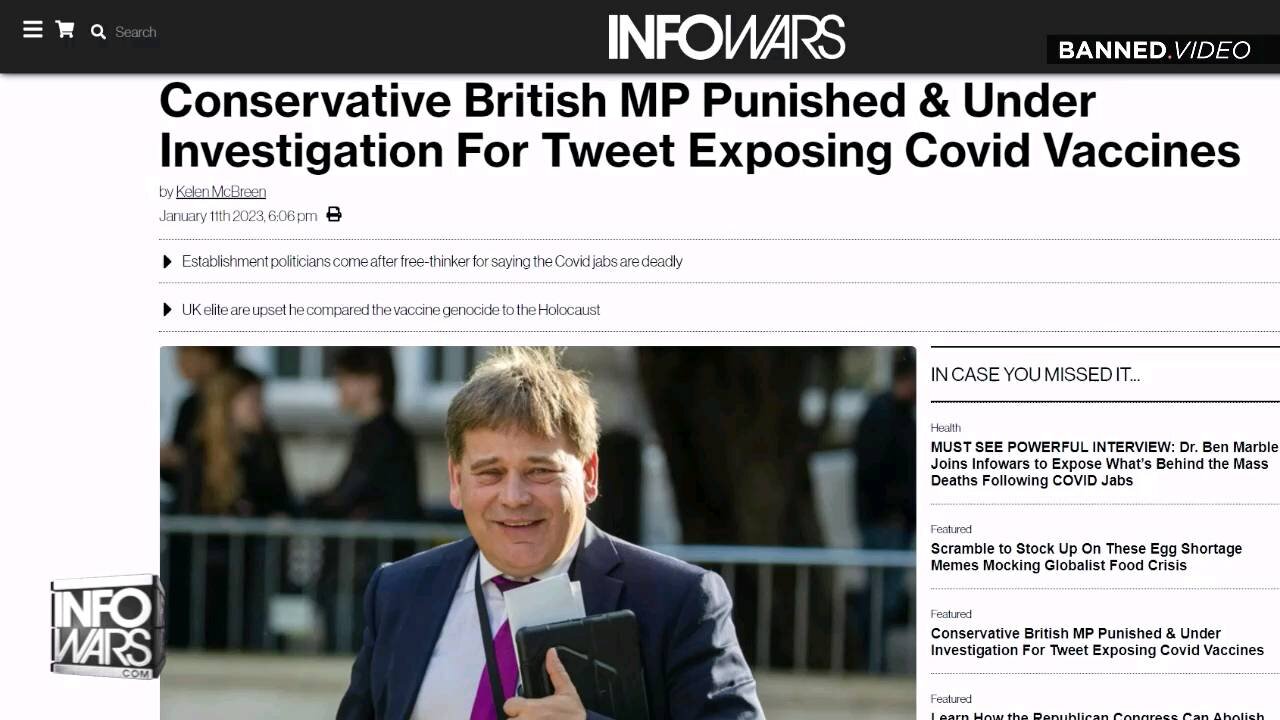Click the main article headline

click(x=699, y=126)
